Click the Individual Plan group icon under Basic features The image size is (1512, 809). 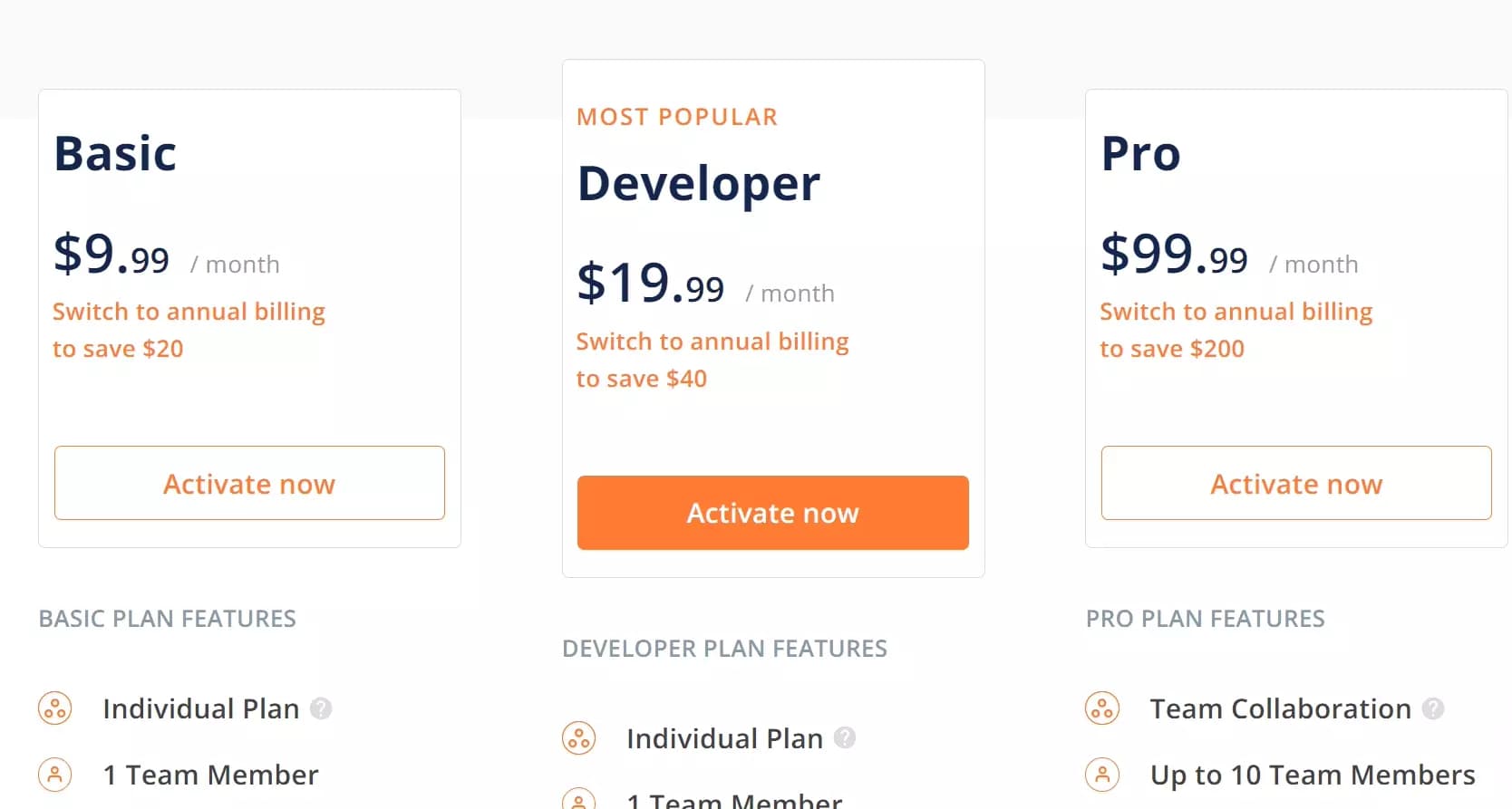(x=54, y=708)
